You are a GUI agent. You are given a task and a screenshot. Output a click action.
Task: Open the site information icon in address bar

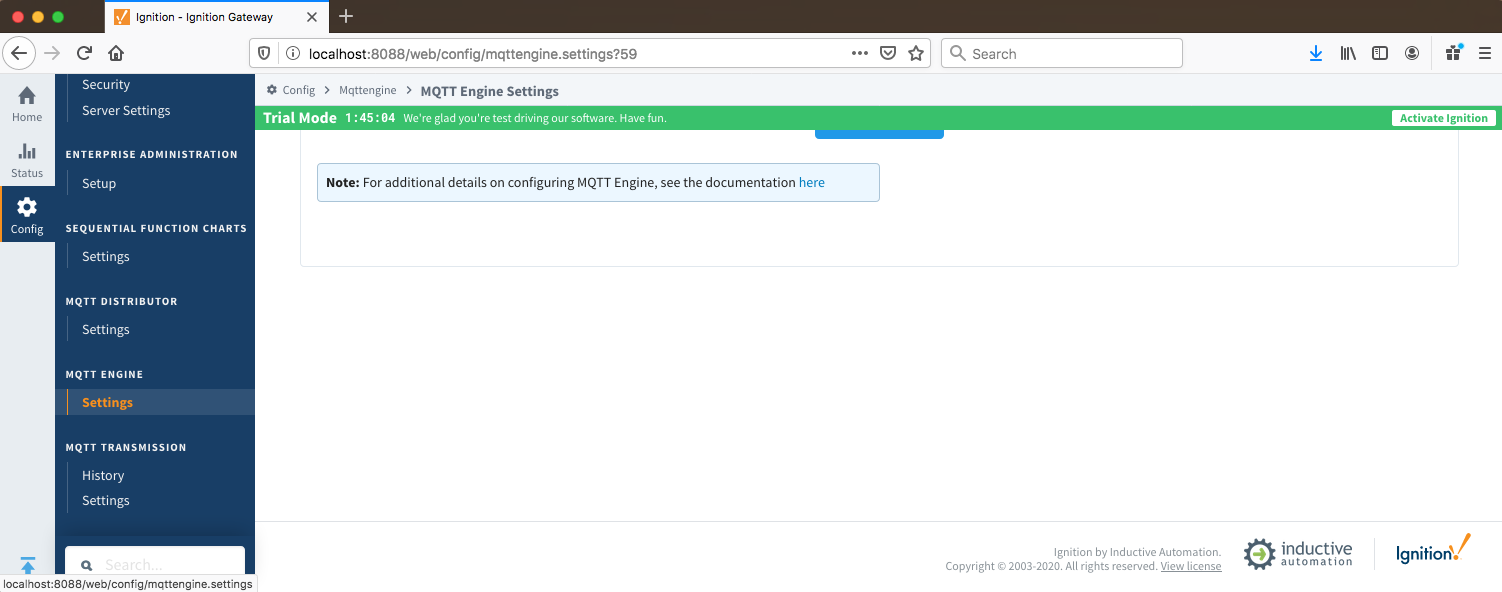tap(292, 54)
